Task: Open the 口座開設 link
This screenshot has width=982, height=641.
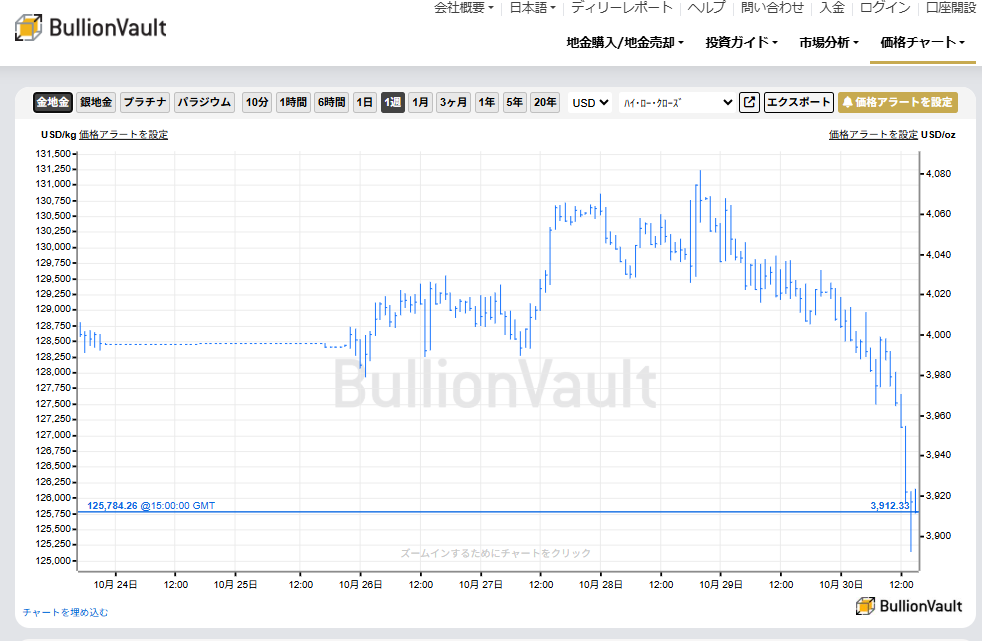Action: [x=951, y=8]
